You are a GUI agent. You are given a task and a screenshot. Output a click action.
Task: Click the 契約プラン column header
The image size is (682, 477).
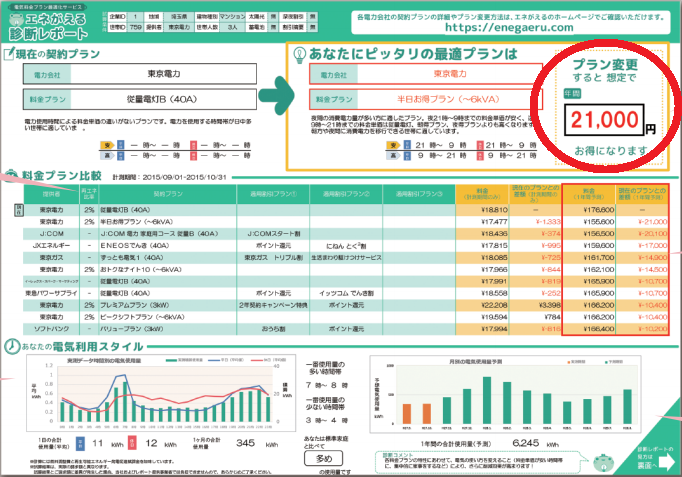[x=168, y=194]
